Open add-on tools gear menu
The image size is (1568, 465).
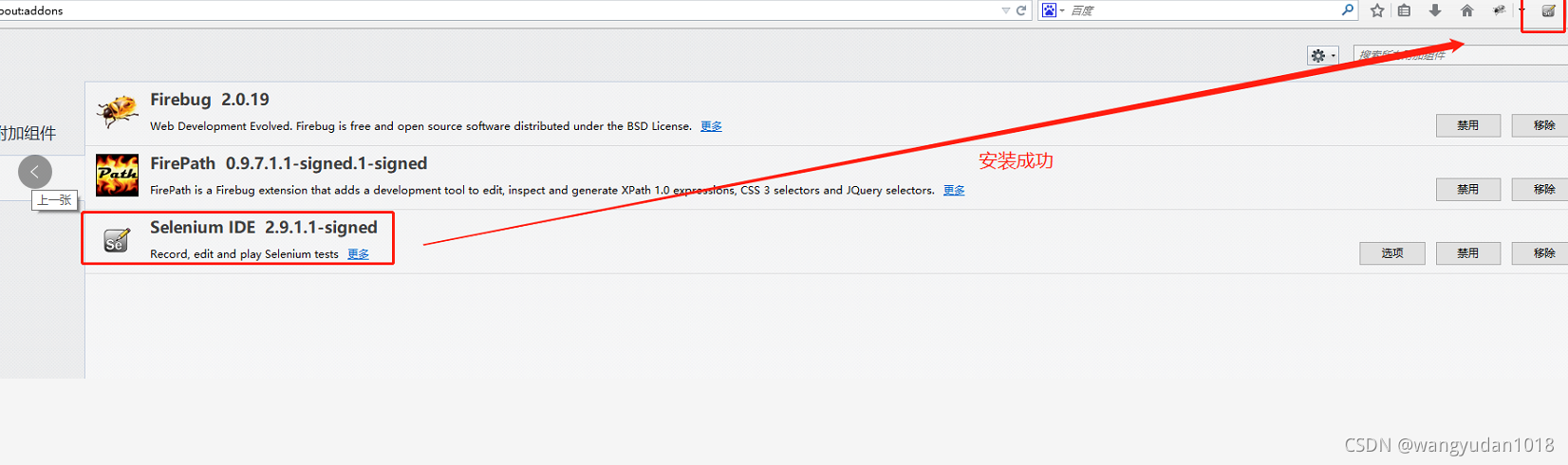point(1322,56)
